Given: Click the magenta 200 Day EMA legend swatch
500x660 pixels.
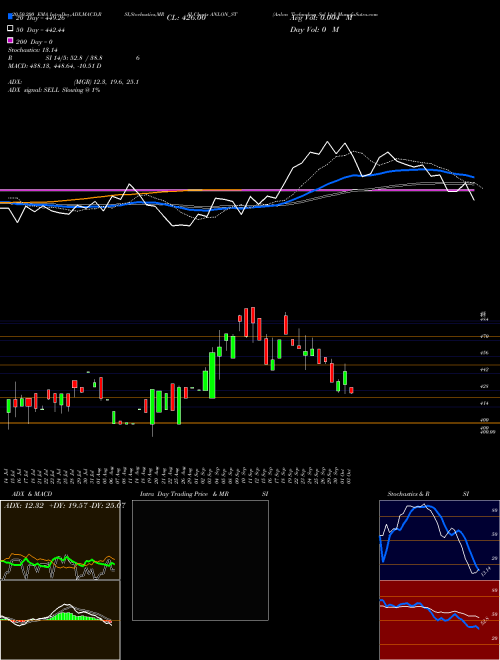Looking at the screenshot, I should click(10, 41).
